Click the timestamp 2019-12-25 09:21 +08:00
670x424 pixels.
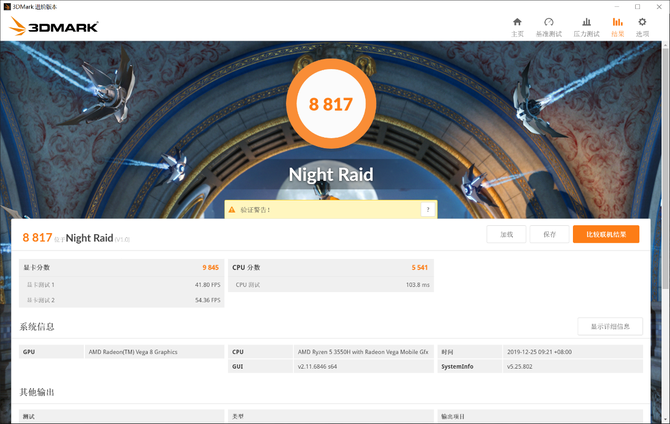pyautogui.click(x=539, y=352)
